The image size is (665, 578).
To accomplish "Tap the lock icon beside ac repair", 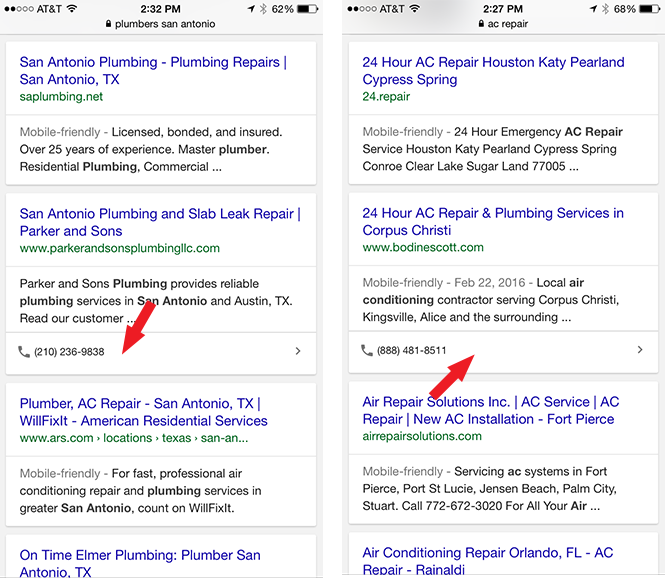I will (481, 24).
